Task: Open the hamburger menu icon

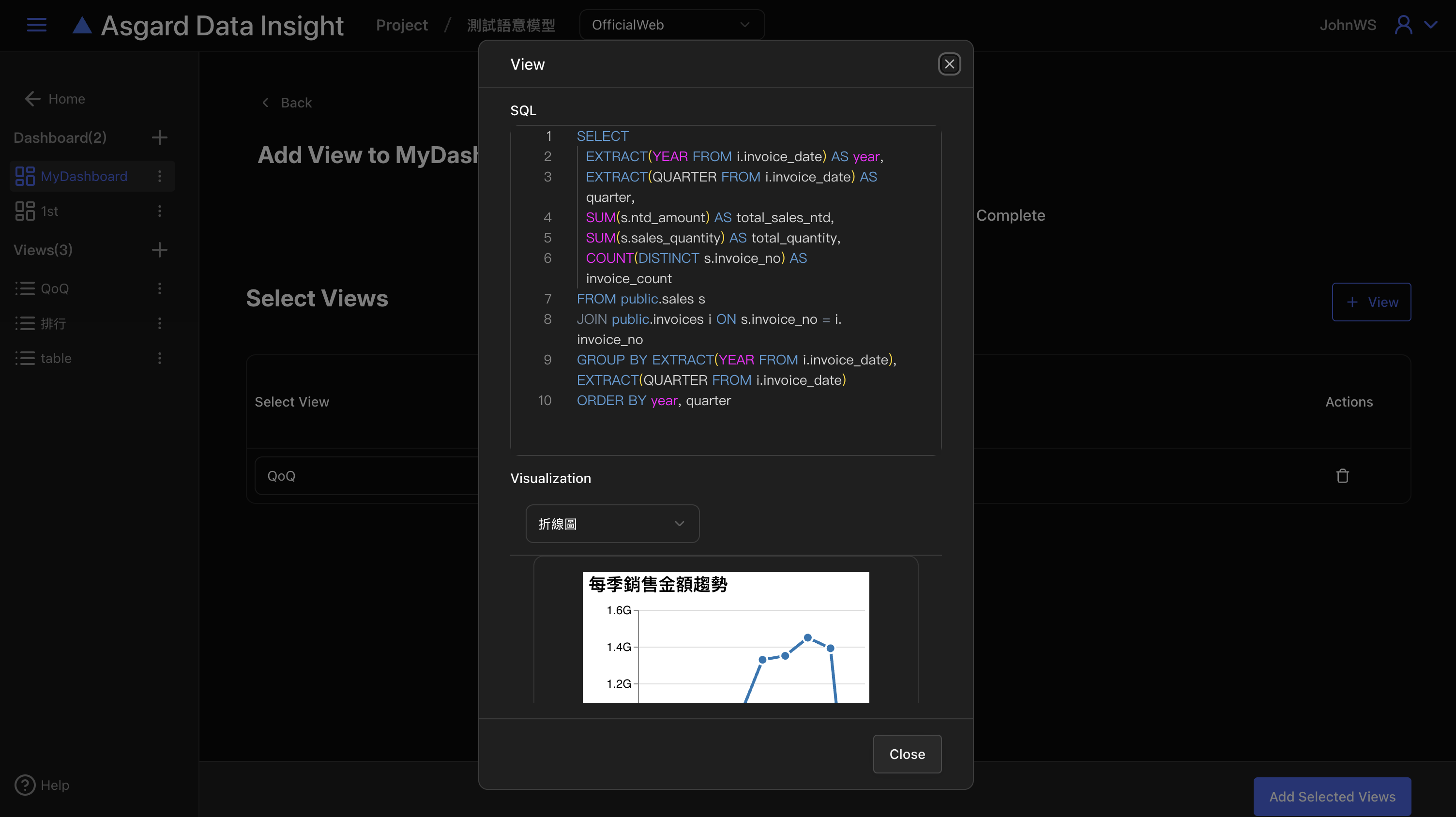Action: (37, 25)
